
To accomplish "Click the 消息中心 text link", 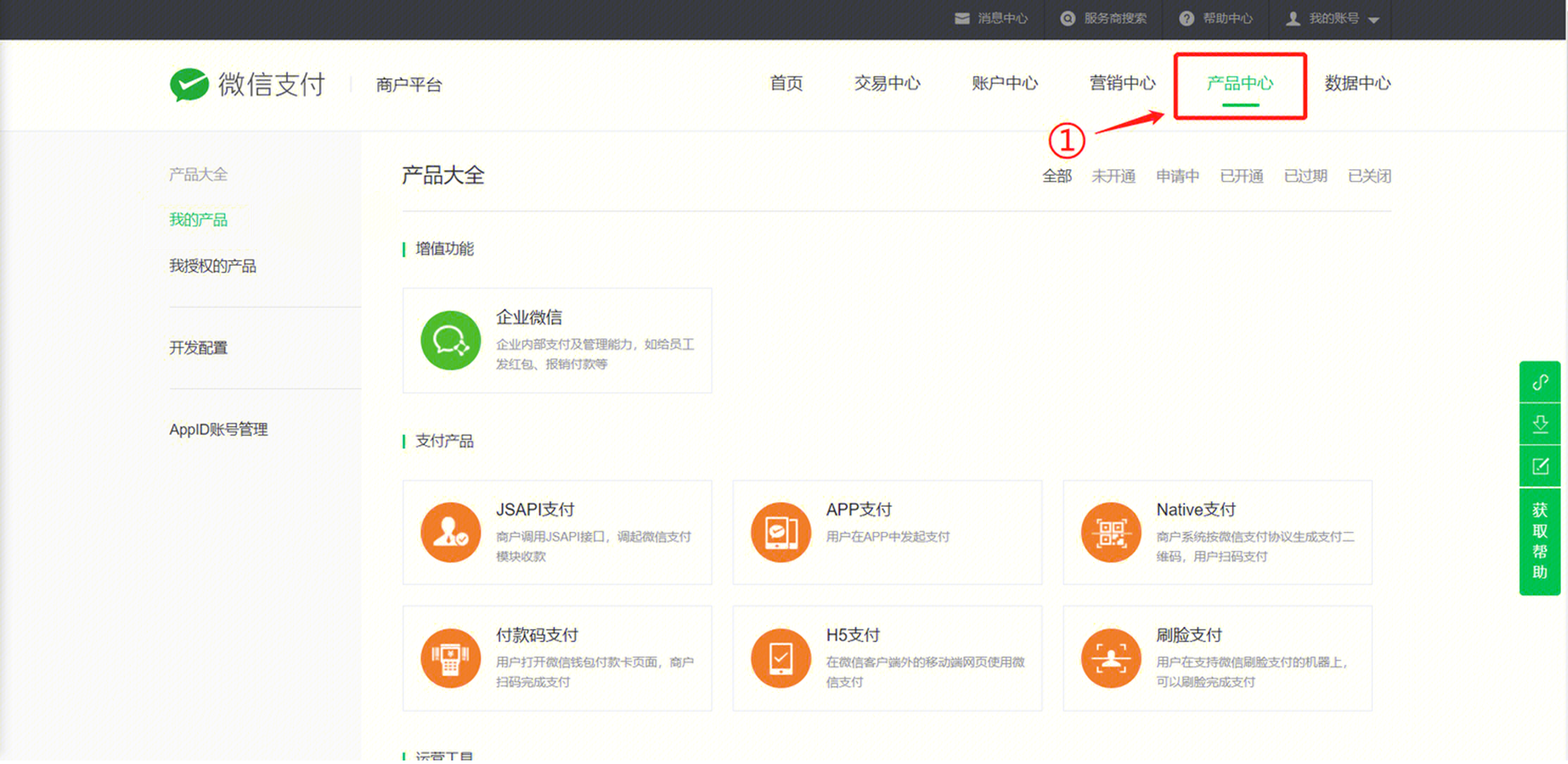I will point(1003,18).
